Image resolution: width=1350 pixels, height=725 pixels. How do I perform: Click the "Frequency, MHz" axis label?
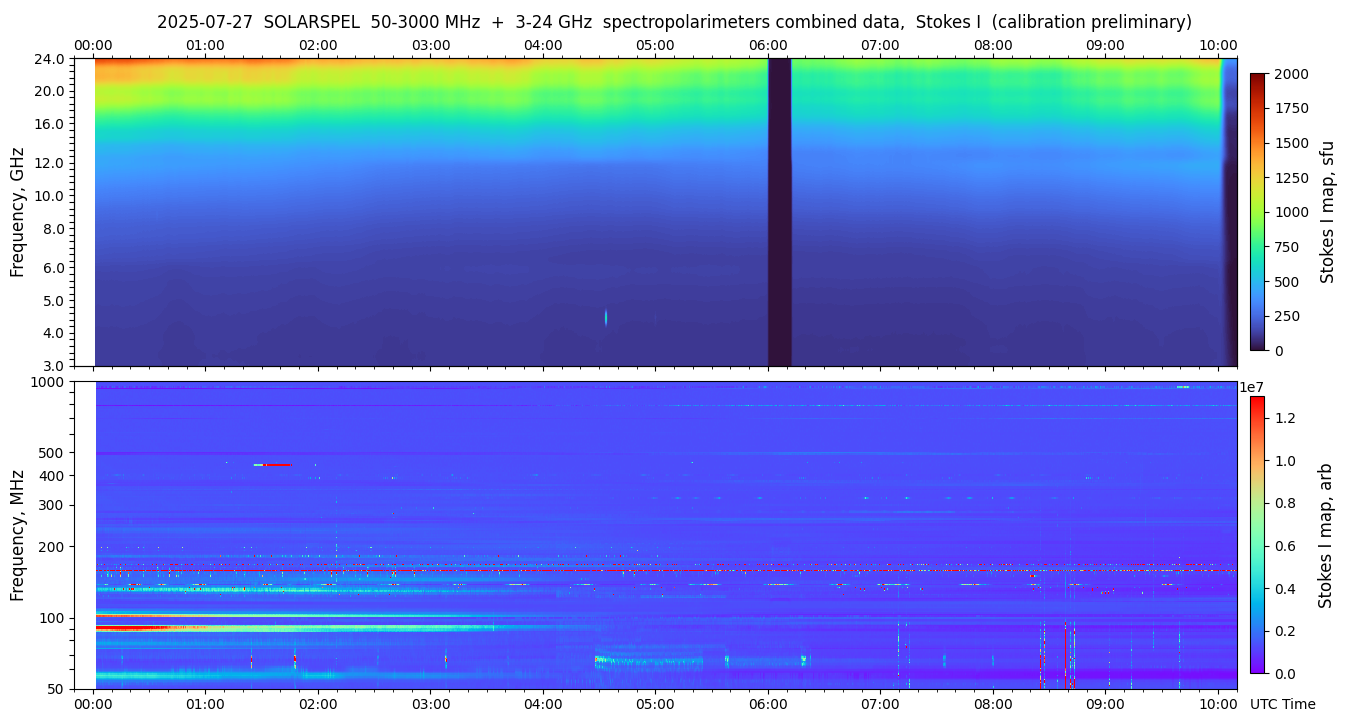[17, 535]
